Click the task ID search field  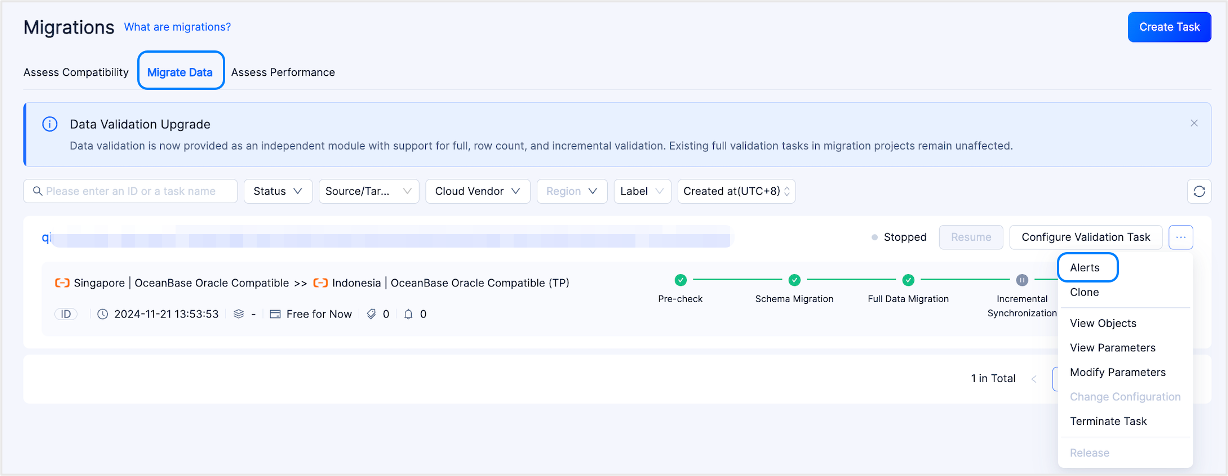point(130,191)
